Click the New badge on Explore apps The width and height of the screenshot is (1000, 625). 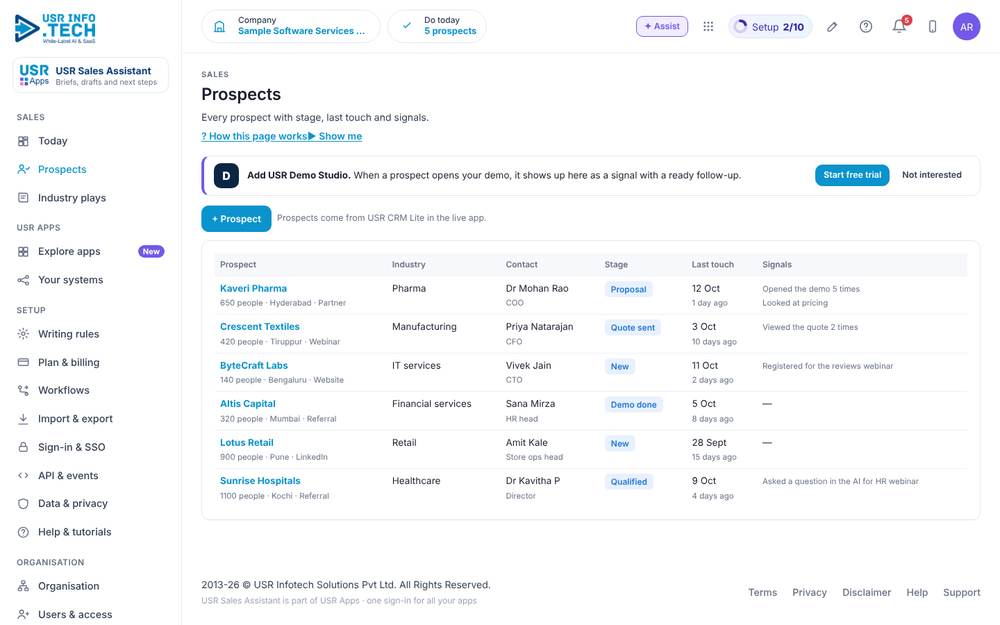tap(151, 251)
